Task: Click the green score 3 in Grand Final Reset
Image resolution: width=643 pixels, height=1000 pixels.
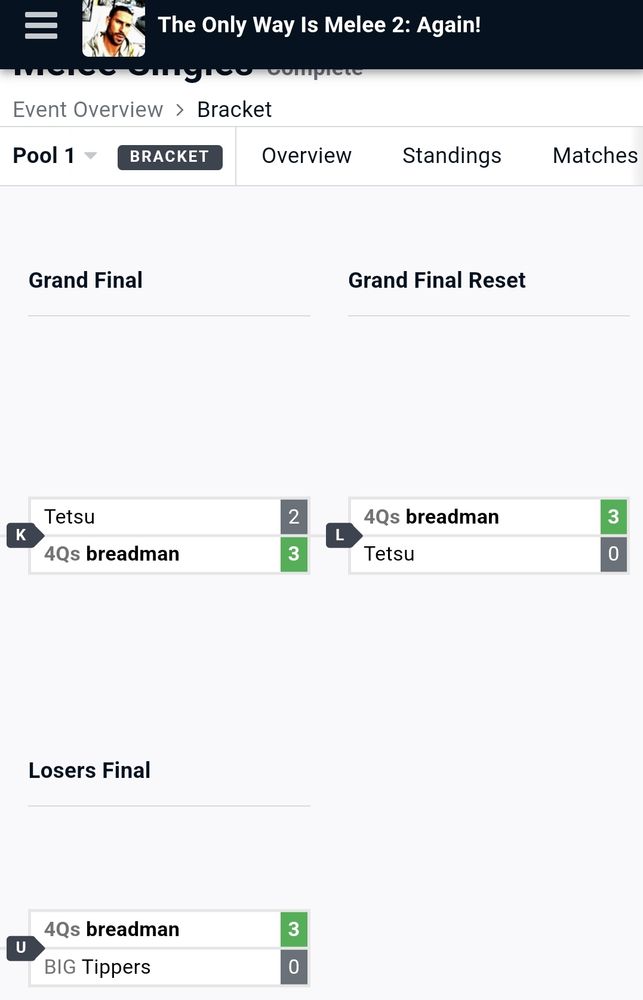Action: click(x=614, y=516)
